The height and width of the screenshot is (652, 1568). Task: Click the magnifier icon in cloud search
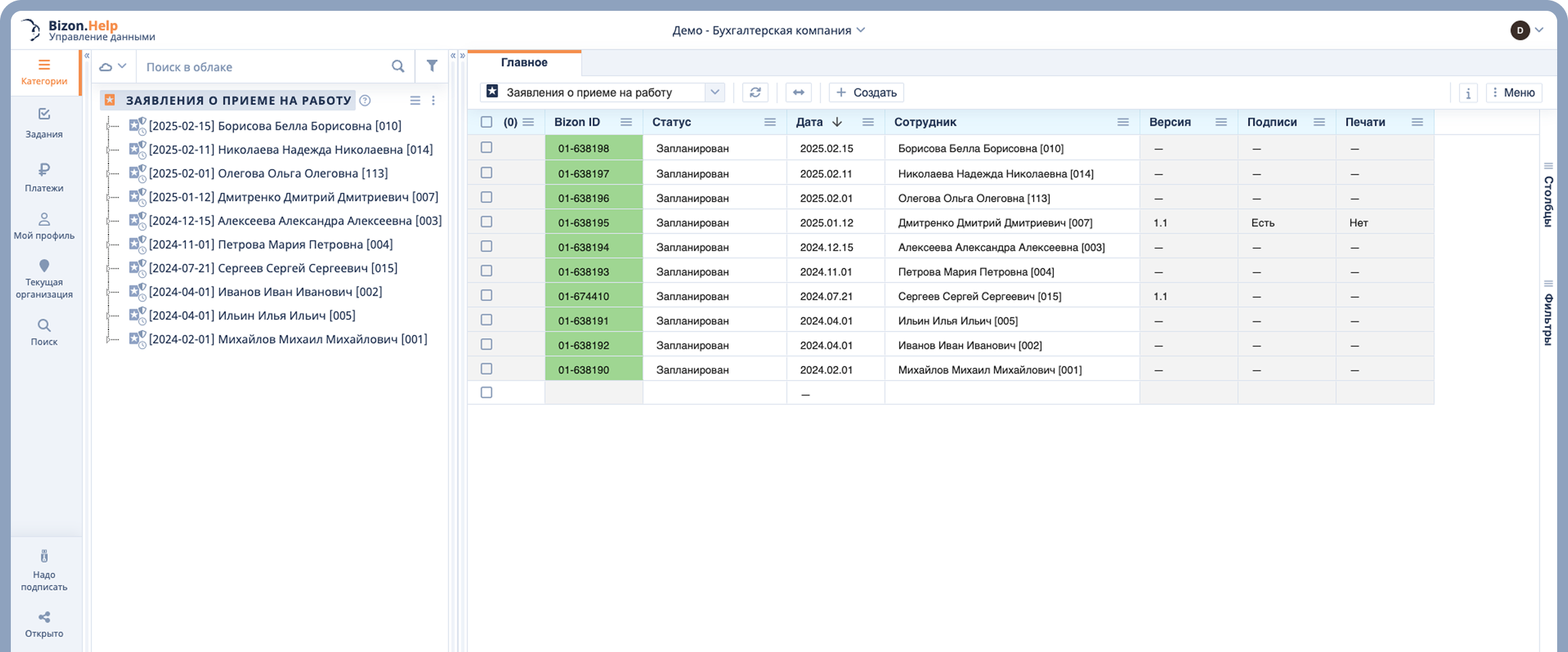click(x=398, y=66)
